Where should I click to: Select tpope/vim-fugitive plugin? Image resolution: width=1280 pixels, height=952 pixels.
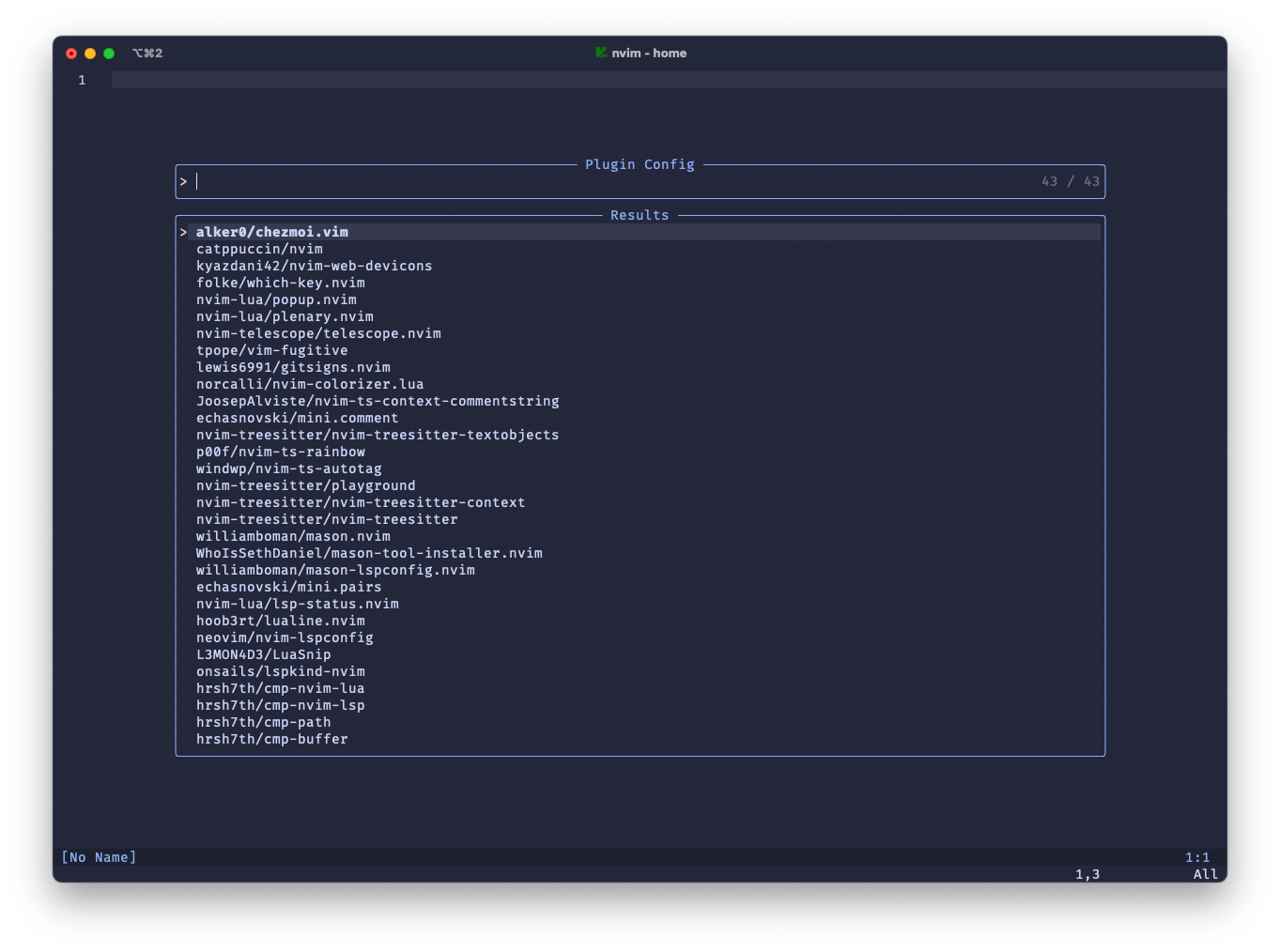(x=271, y=350)
